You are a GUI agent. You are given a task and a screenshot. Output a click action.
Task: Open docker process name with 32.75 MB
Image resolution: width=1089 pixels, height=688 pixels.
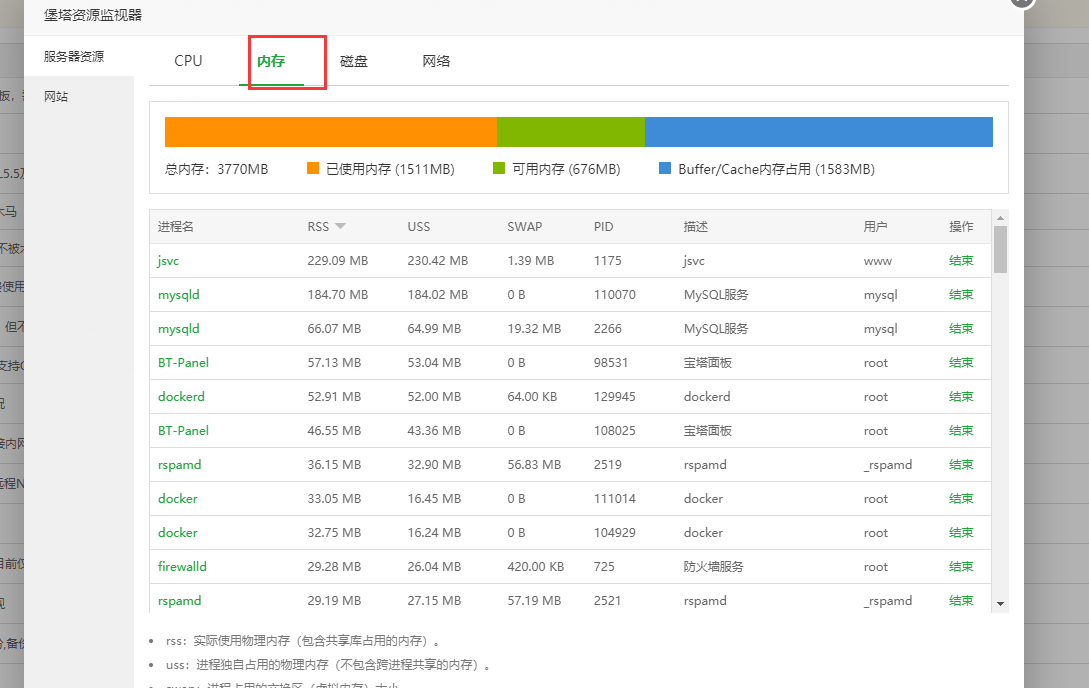178,532
